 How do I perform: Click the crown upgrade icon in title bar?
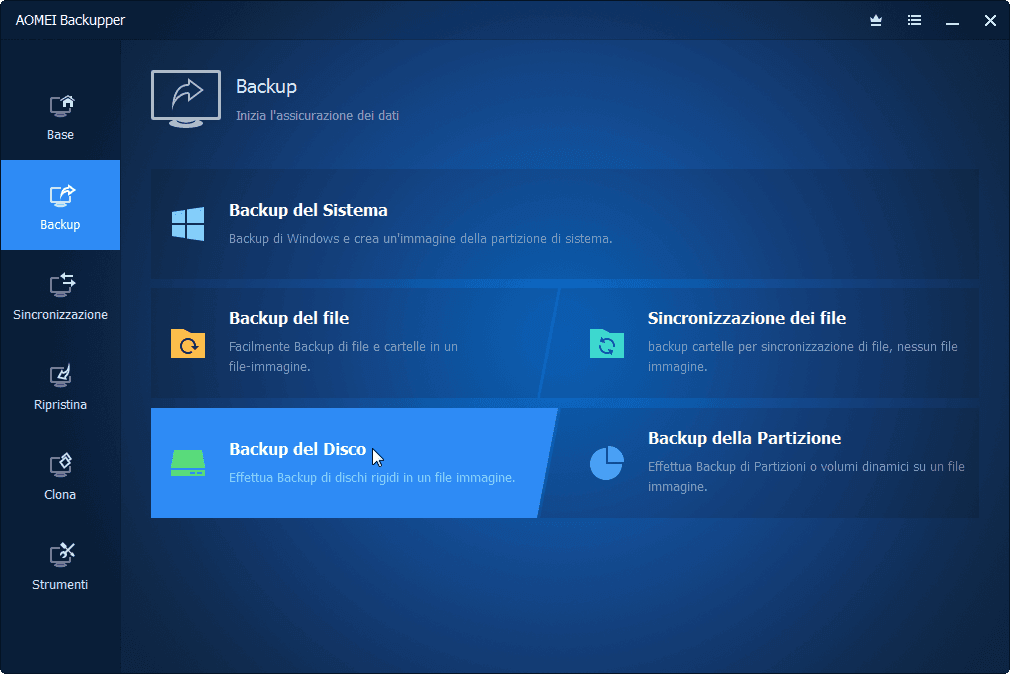876,21
